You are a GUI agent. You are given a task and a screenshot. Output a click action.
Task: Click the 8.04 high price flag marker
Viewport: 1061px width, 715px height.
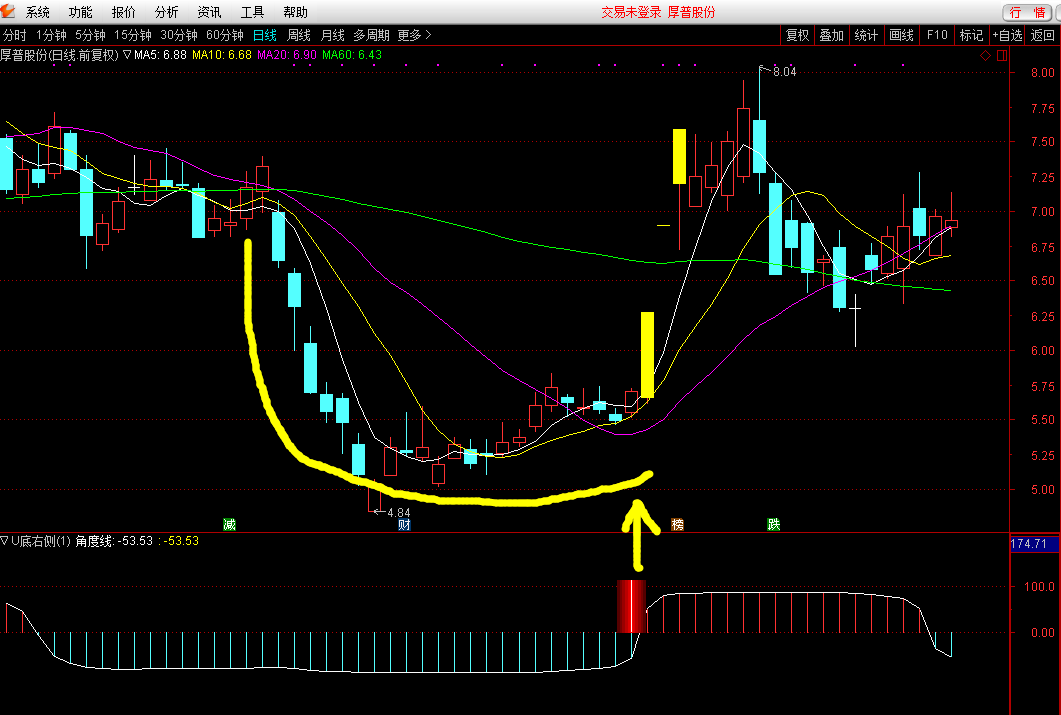(x=778, y=71)
